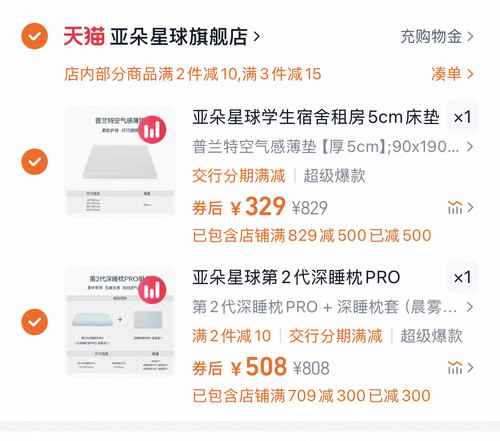Tap pink chart badge on mattress image
The width and height of the screenshot is (500, 441).
(x=152, y=129)
